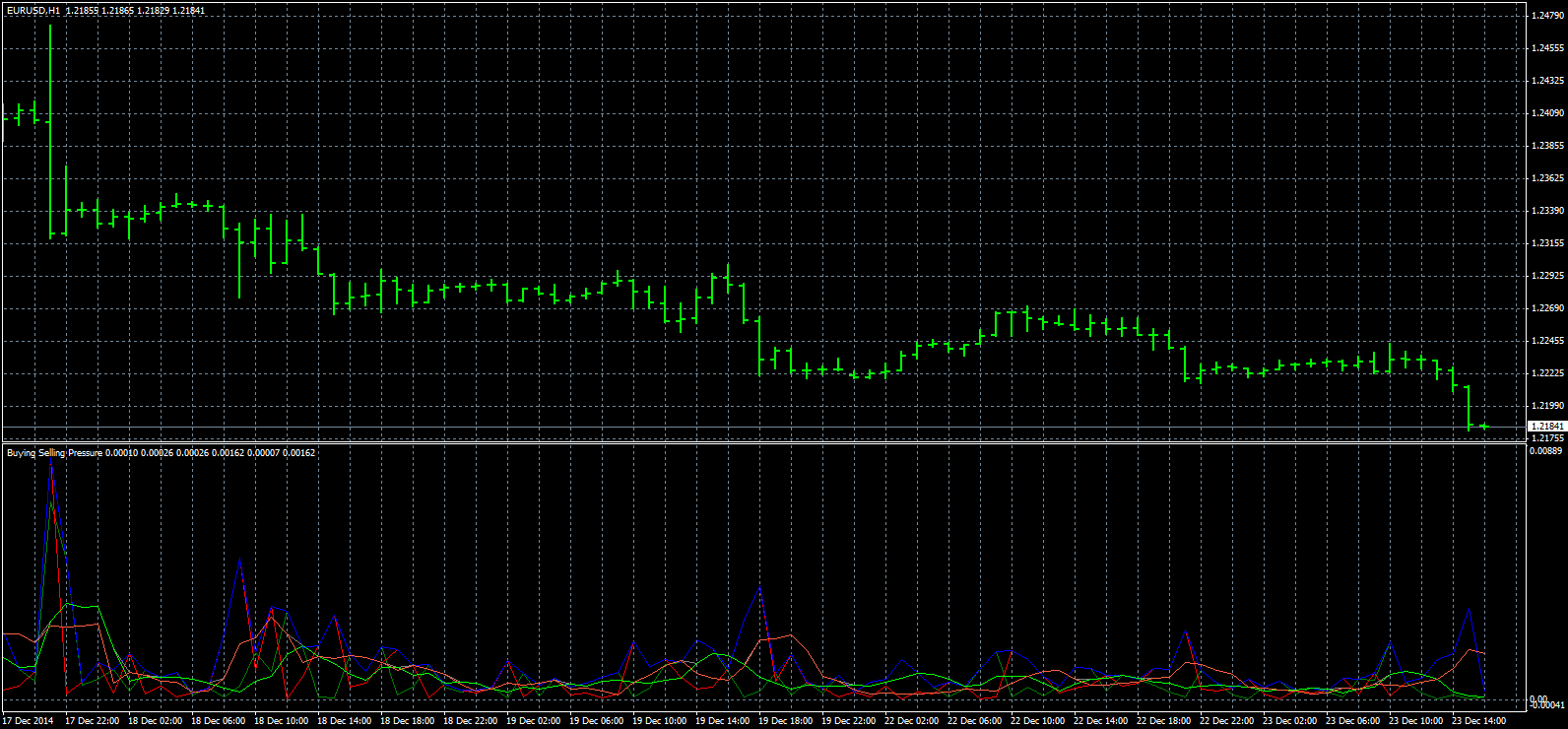Click the 22 Dec 22:00 time label
1568x729 pixels.
point(1227,721)
